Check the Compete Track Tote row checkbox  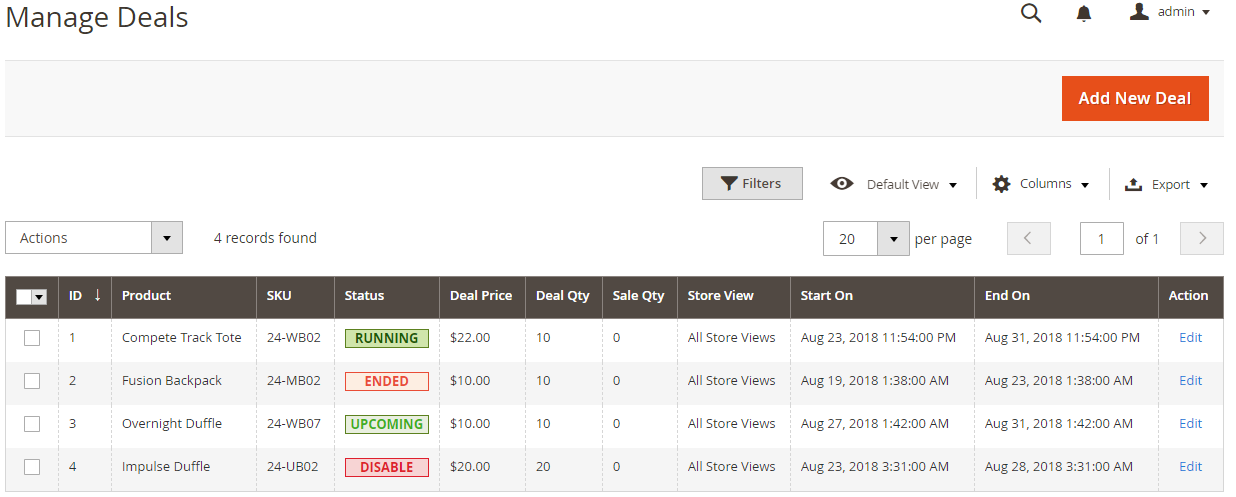pyautogui.click(x=32, y=338)
